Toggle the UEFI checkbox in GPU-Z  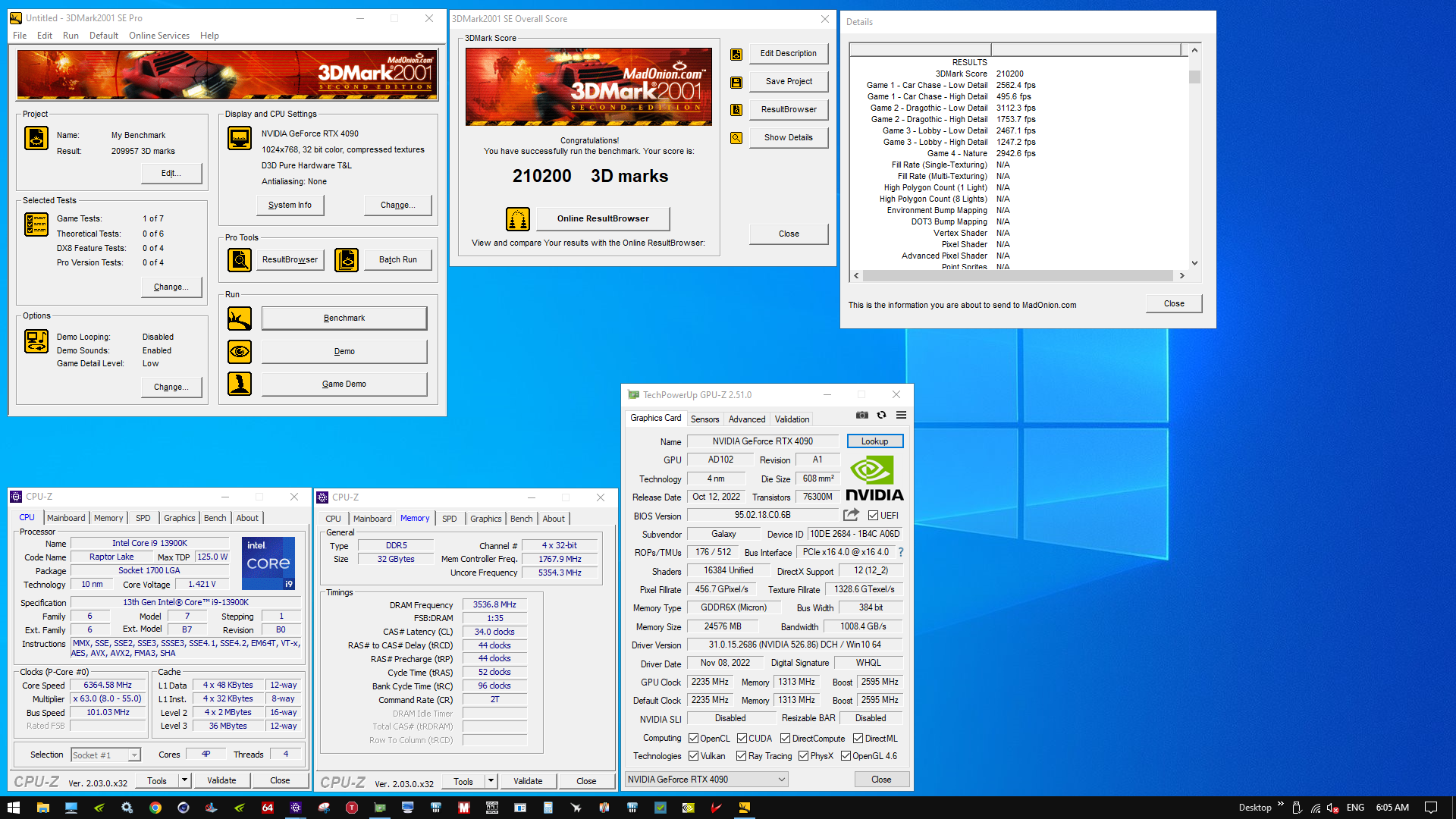point(873,516)
